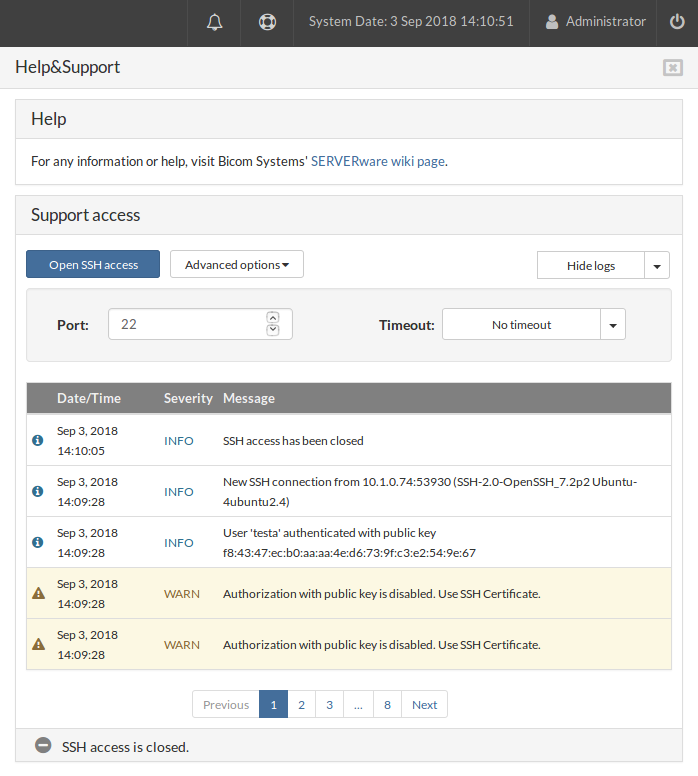
Task: Expand Advanced options dropdown
Action: 237,265
